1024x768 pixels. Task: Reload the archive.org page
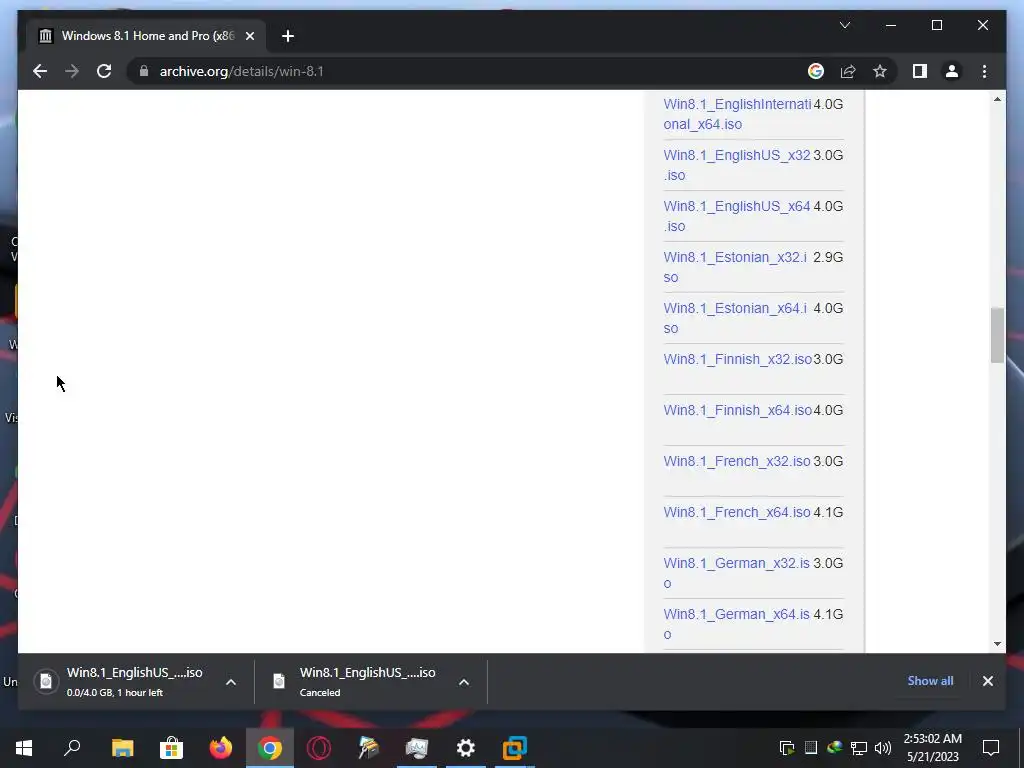(104, 71)
